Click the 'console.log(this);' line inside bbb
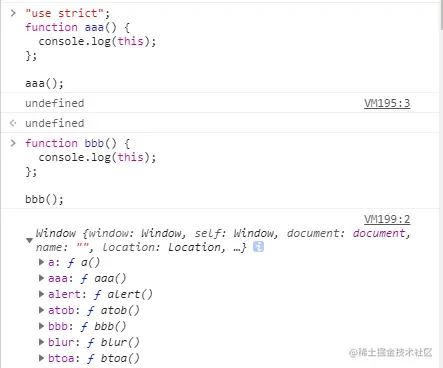Image resolution: width=443 pixels, height=368 pixels. [97, 157]
